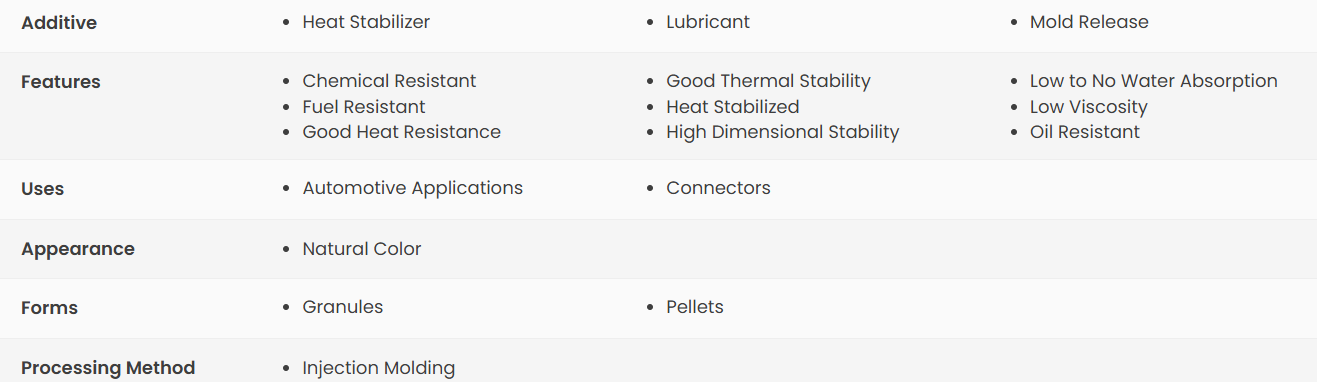Click the Pellets form entry
The image size is (1317, 382).
coord(695,307)
